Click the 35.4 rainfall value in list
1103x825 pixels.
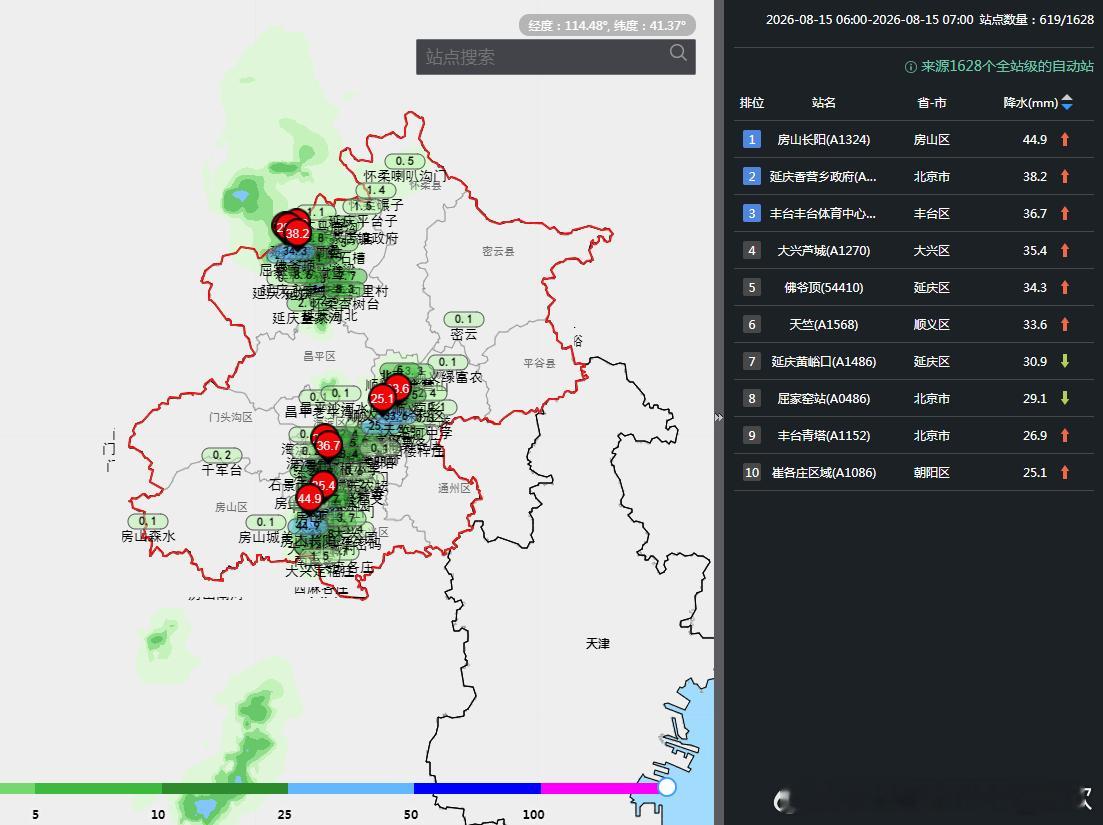[1035, 250]
